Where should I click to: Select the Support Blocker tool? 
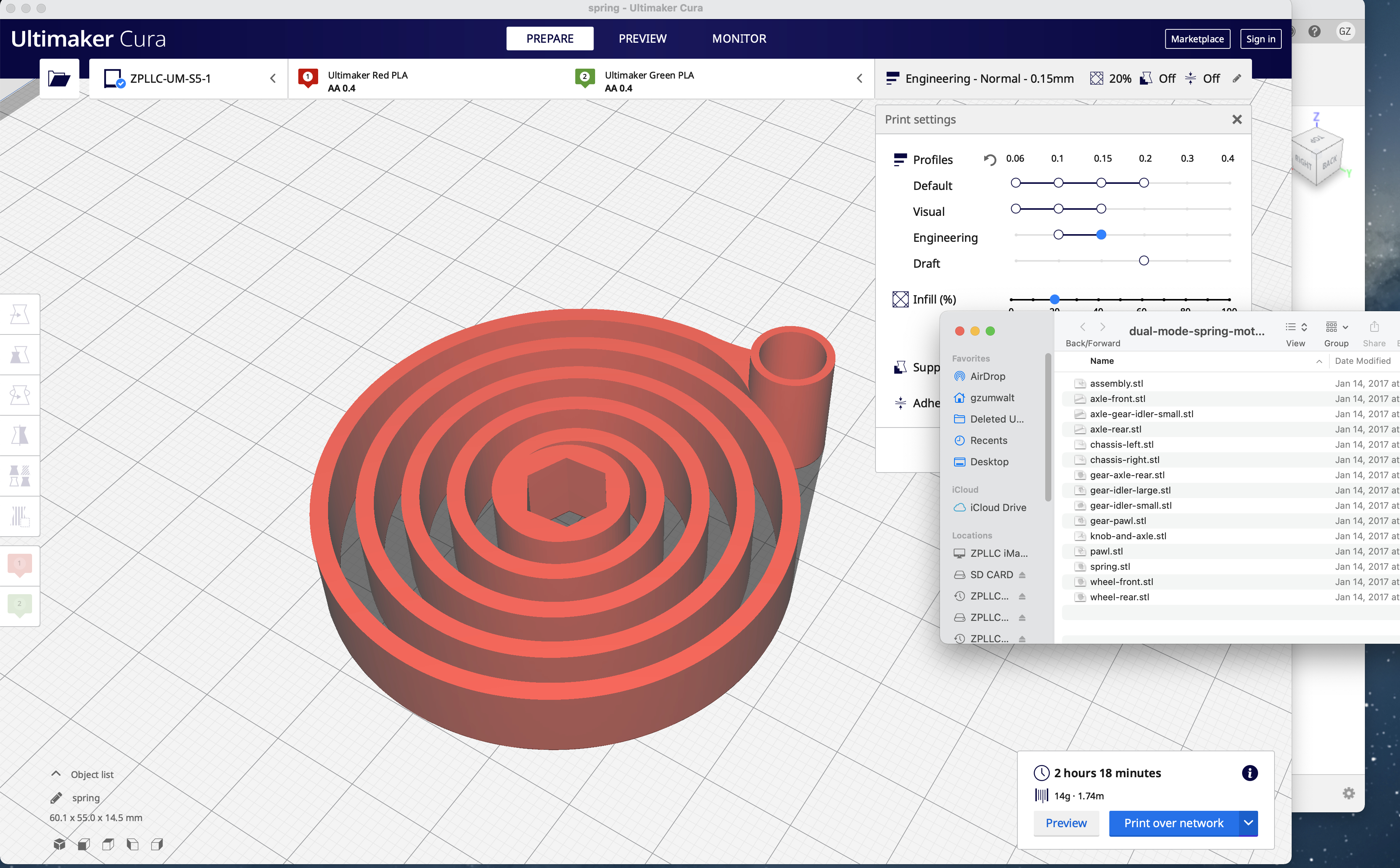coord(19,516)
